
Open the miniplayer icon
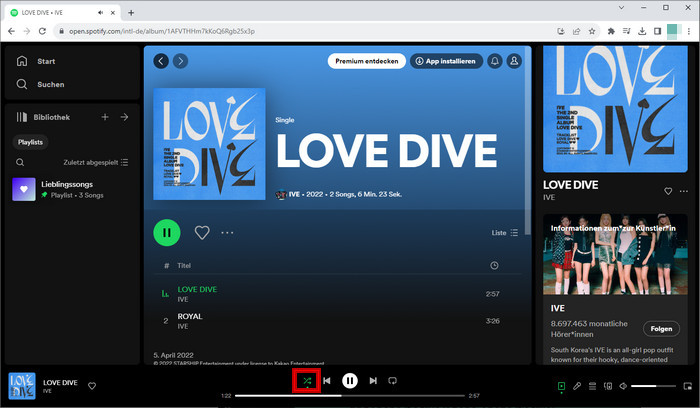pos(688,386)
